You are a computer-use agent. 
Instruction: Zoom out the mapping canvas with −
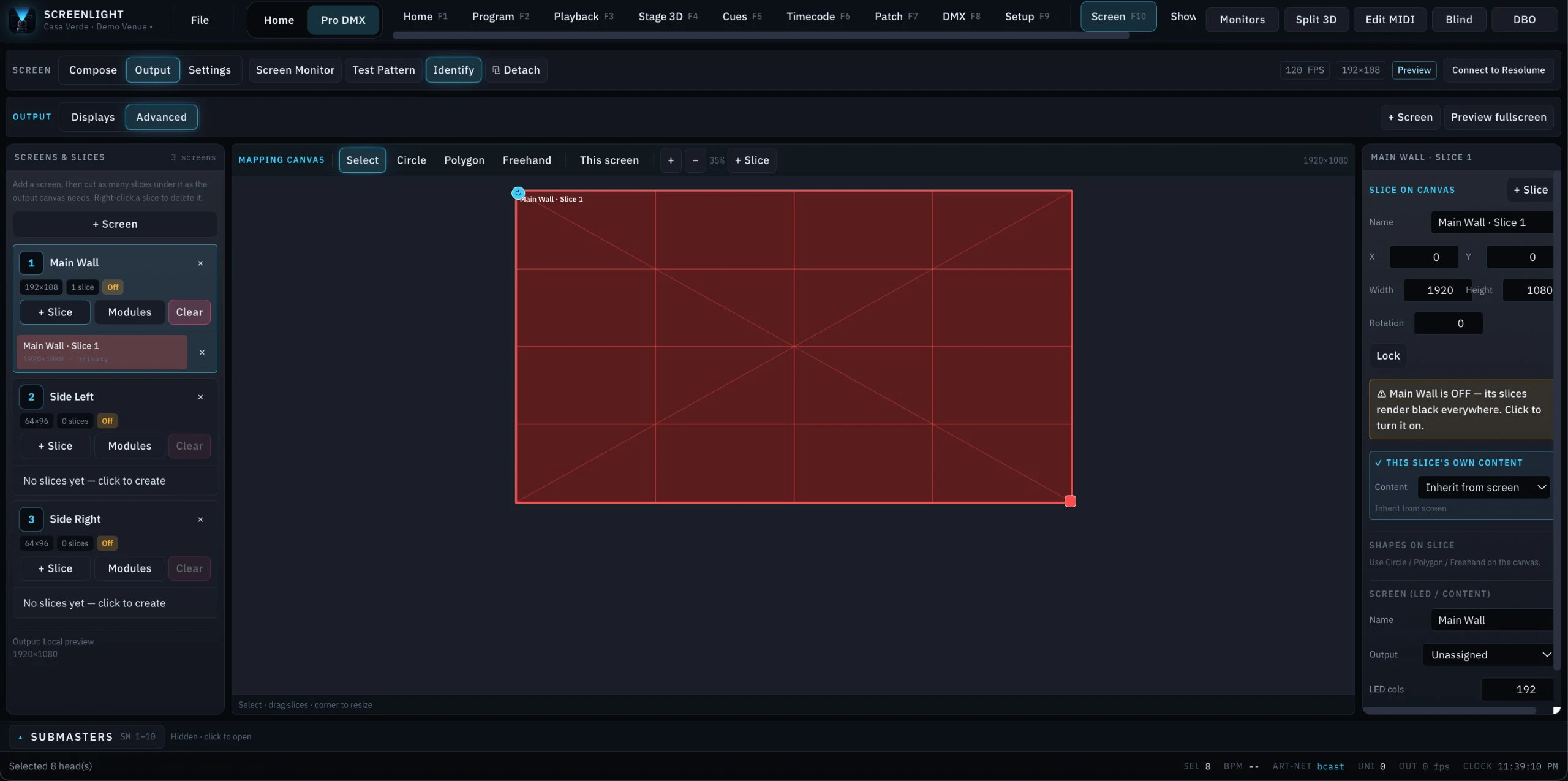[x=695, y=160]
